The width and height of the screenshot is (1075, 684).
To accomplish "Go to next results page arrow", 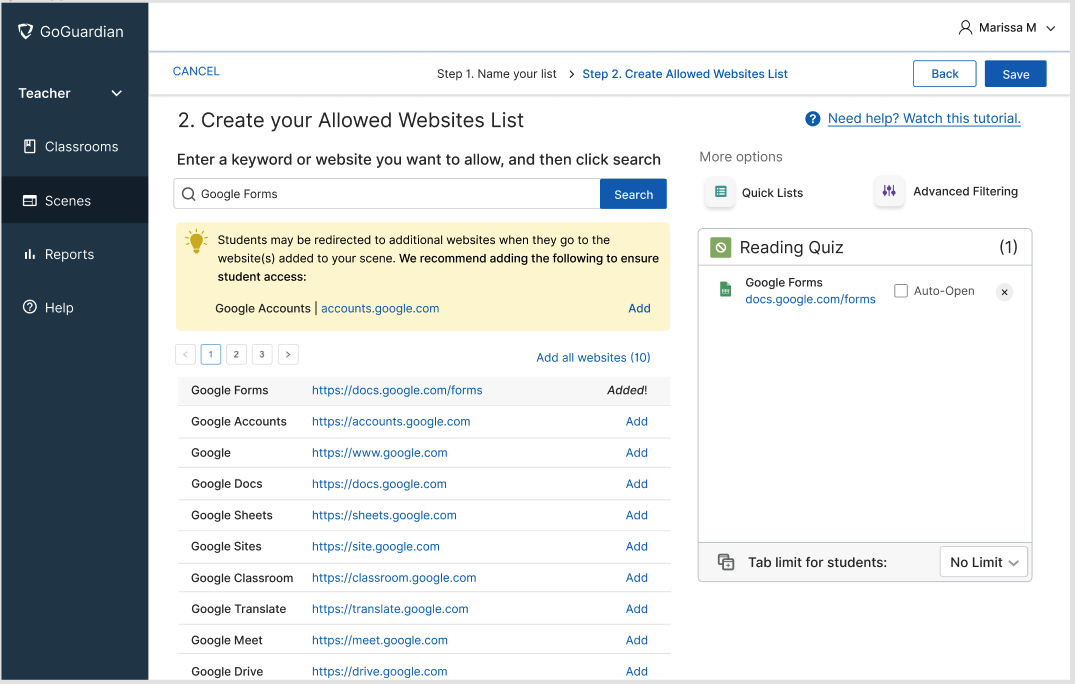I will coord(288,354).
